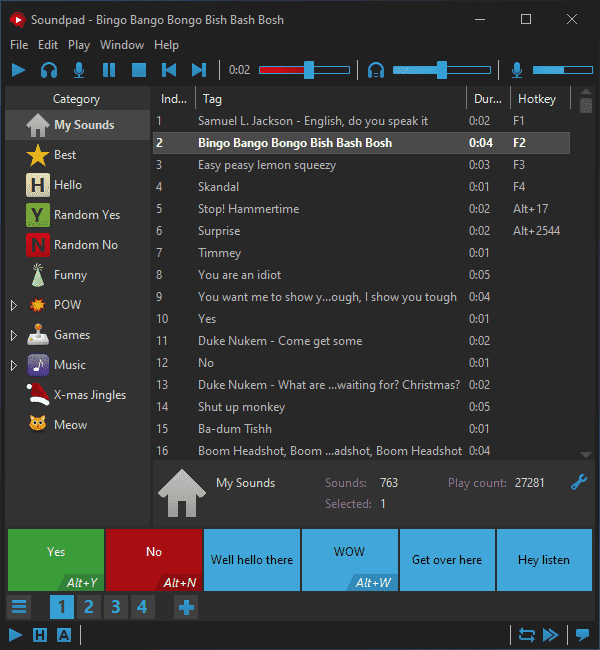Click the microphone play icon in toolbar
This screenshot has height=650, width=600.
[x=79, y=70]
